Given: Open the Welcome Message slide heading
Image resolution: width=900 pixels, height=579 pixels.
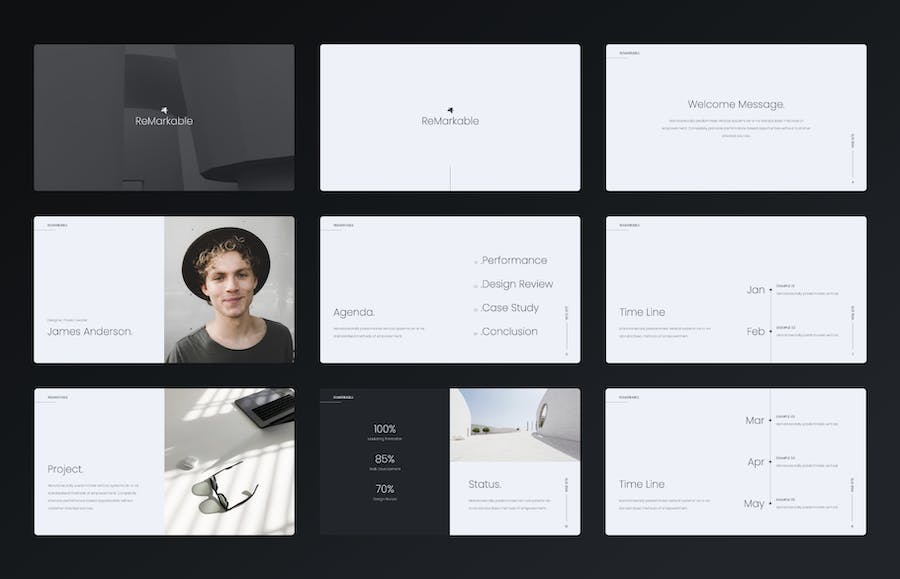Looking at the screenshot, I should 736,104.
